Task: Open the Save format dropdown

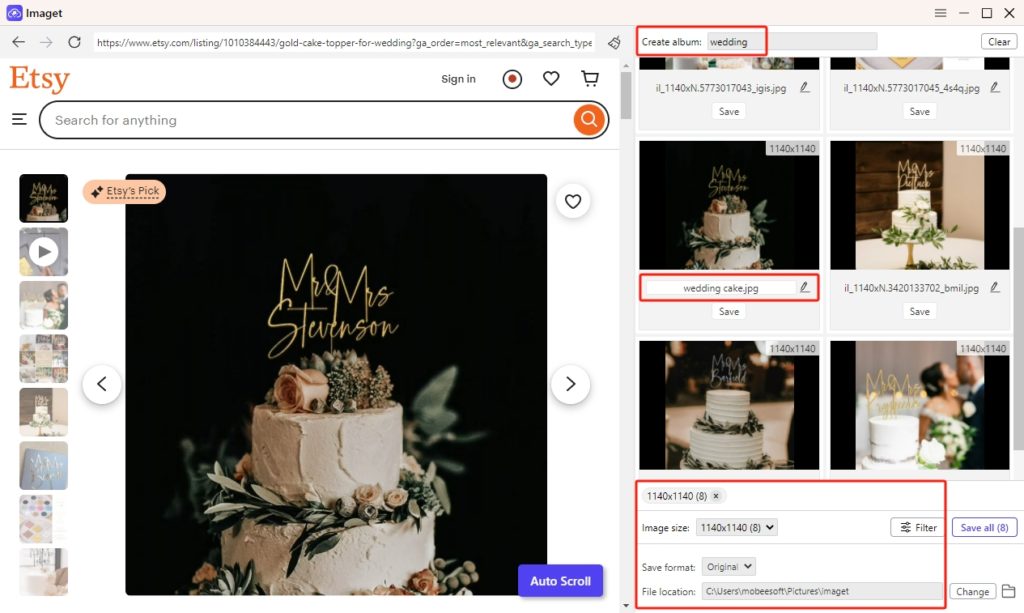Action: [728, 565]
